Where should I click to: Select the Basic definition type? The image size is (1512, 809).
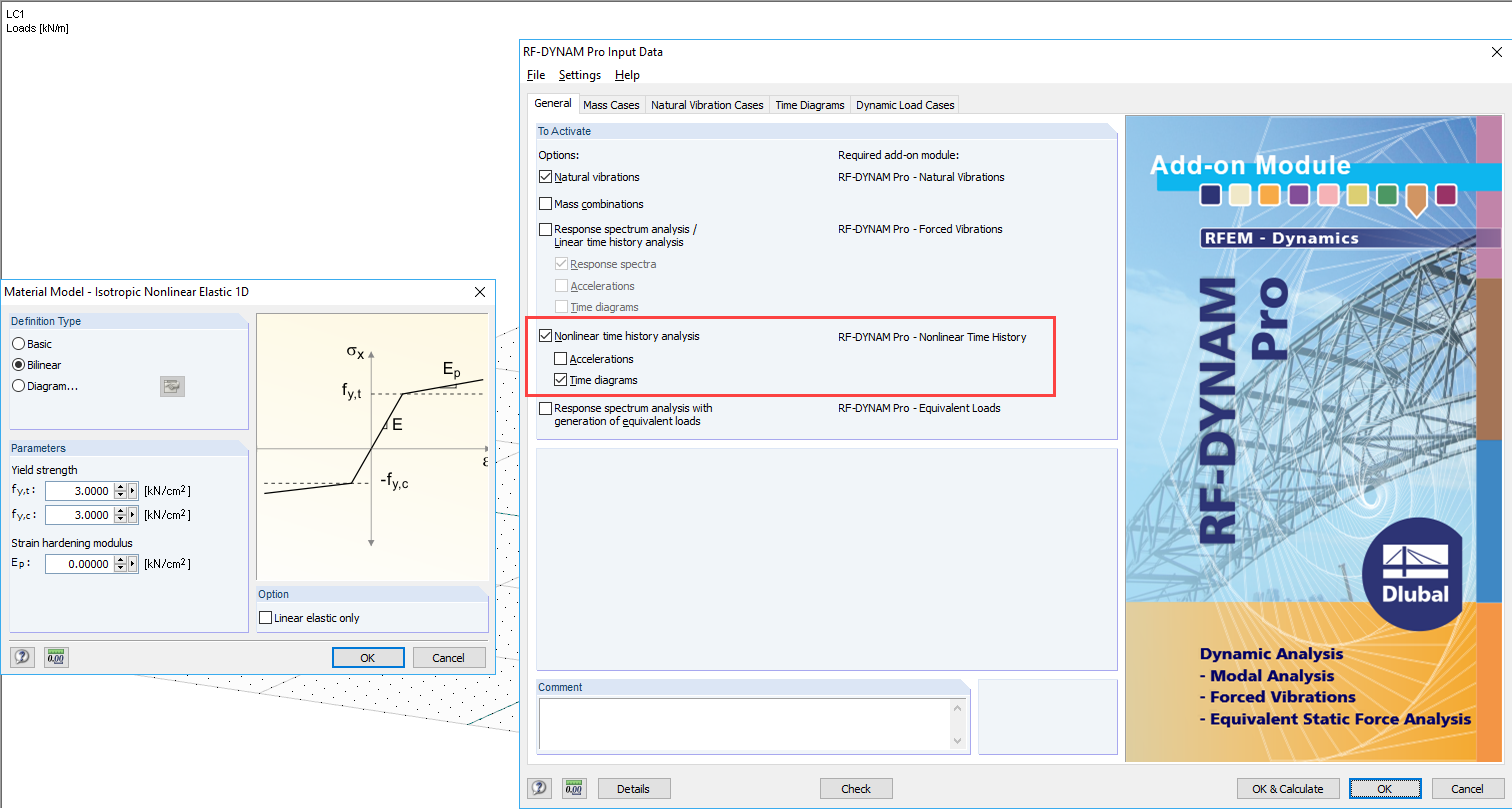pyautogui.click(x=21, y=343)
